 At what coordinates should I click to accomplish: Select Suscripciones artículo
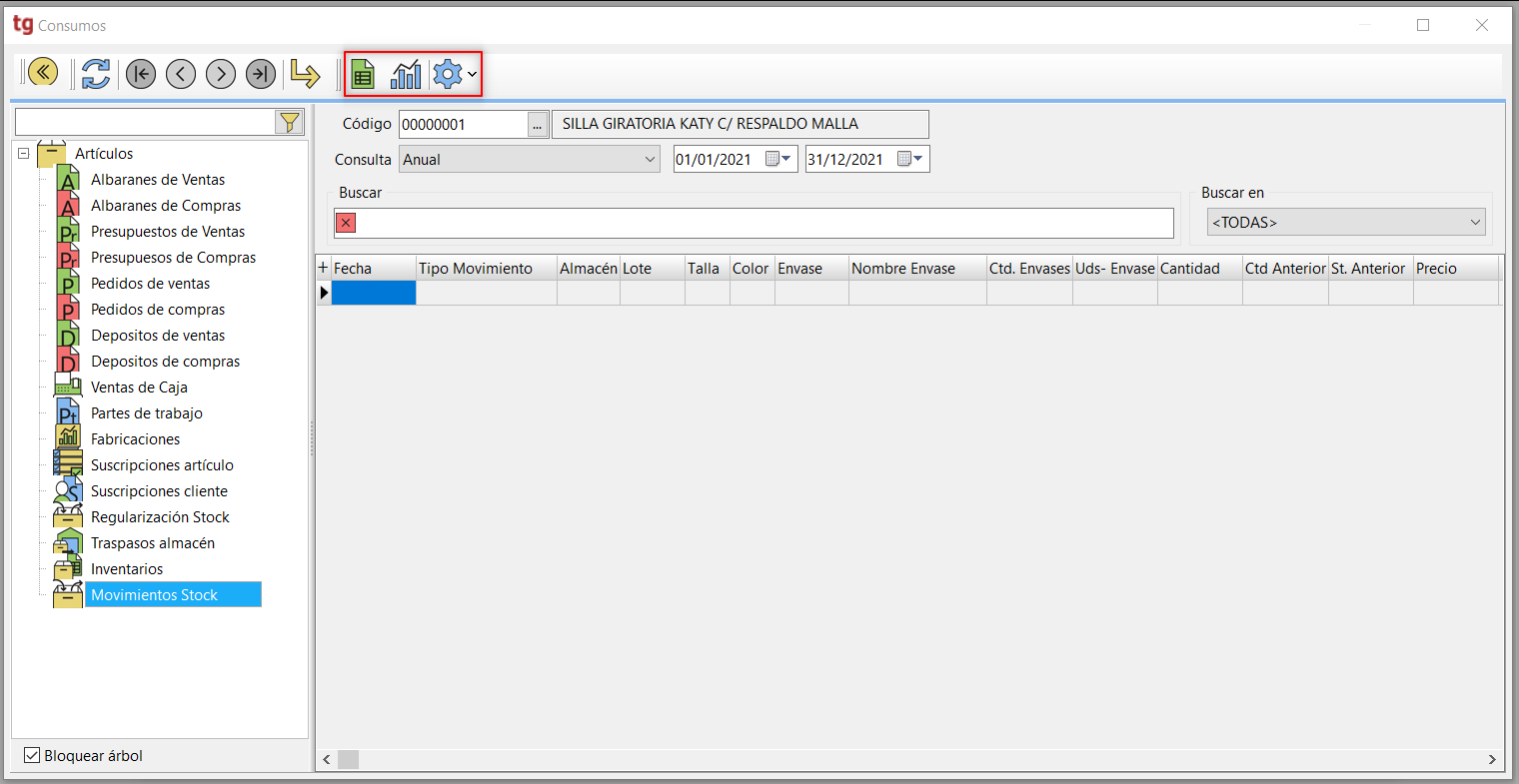pos(162,465)
